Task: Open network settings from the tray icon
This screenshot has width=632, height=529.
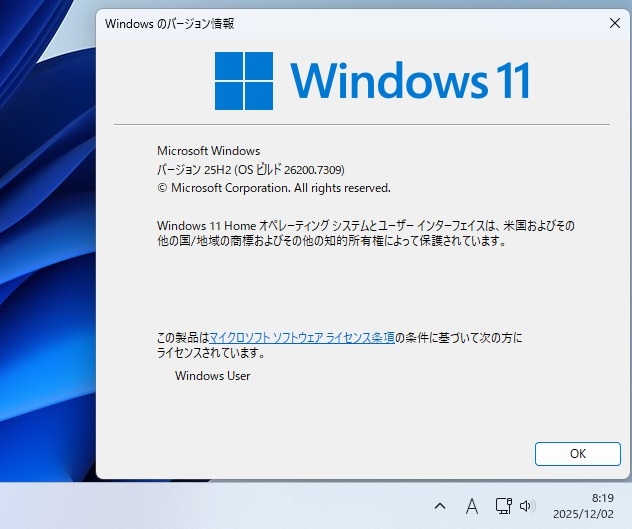Action: click(x=503, y=506)
